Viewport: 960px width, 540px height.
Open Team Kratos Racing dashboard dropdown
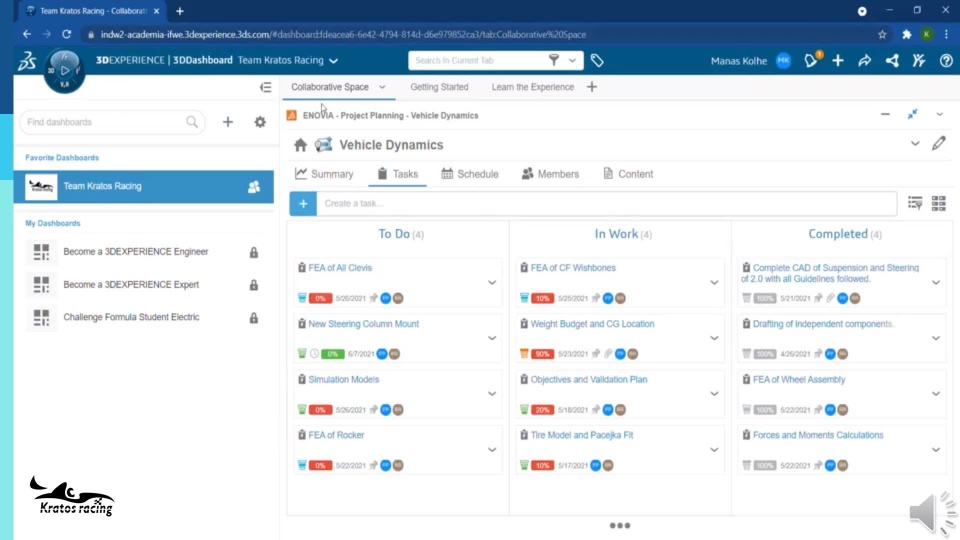pos(334,61)
